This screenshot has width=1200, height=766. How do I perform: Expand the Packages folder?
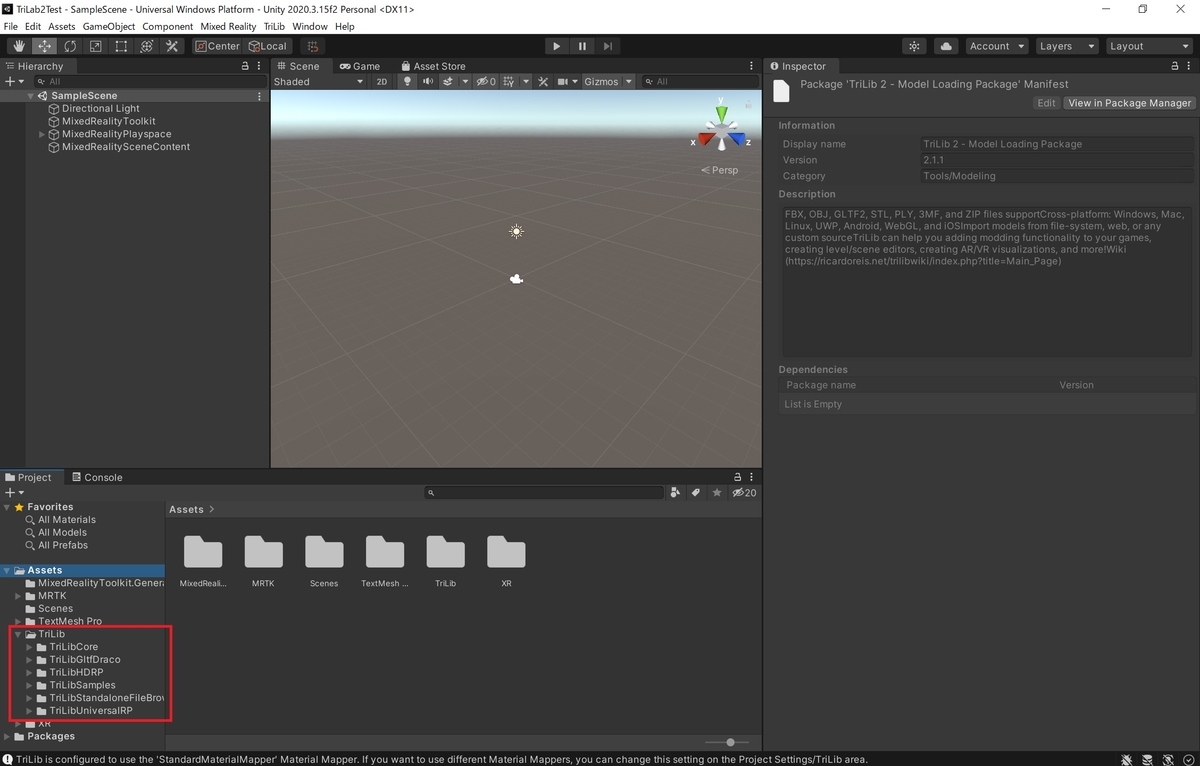7,736
